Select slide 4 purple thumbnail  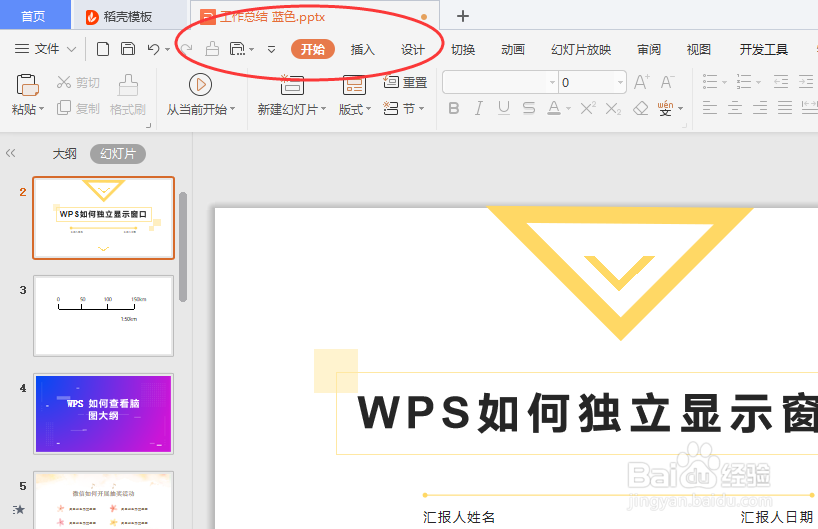103,414
